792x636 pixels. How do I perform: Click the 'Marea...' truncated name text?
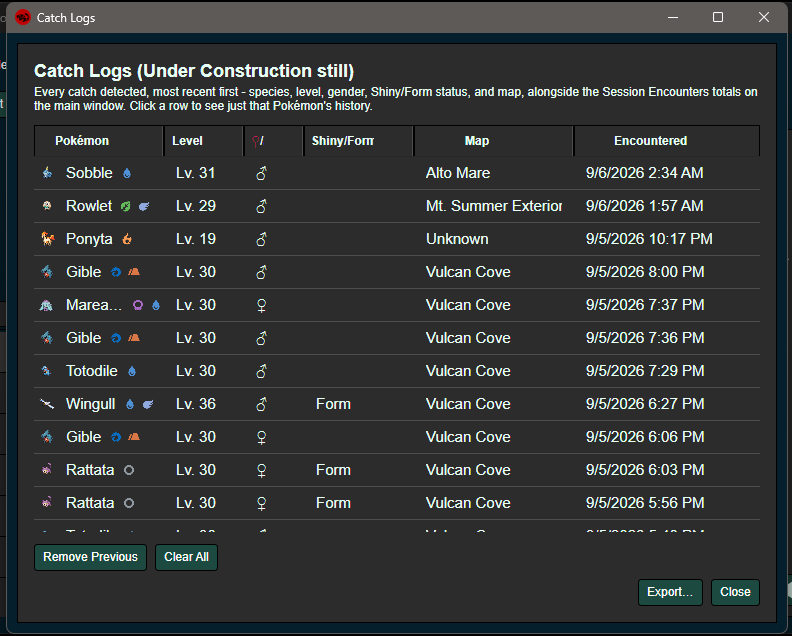(94, 305)
